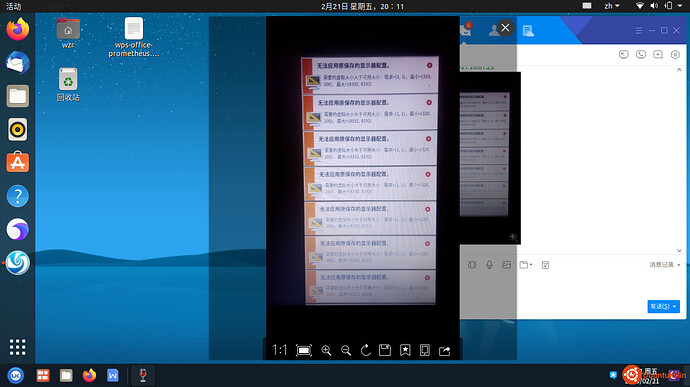Zoom in on the viewed photo
Viewport: 690px width, 387px height.
pos(326,350)
